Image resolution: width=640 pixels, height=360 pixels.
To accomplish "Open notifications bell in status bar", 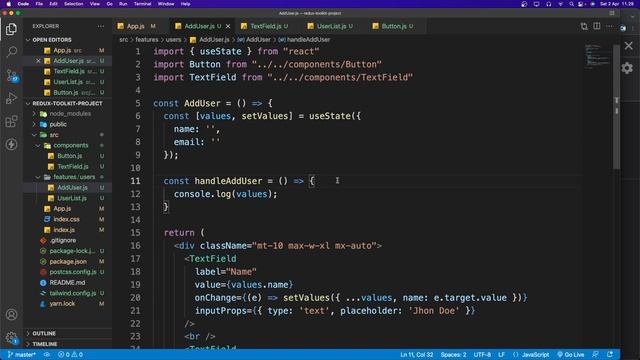I will [x=610, y=355].
